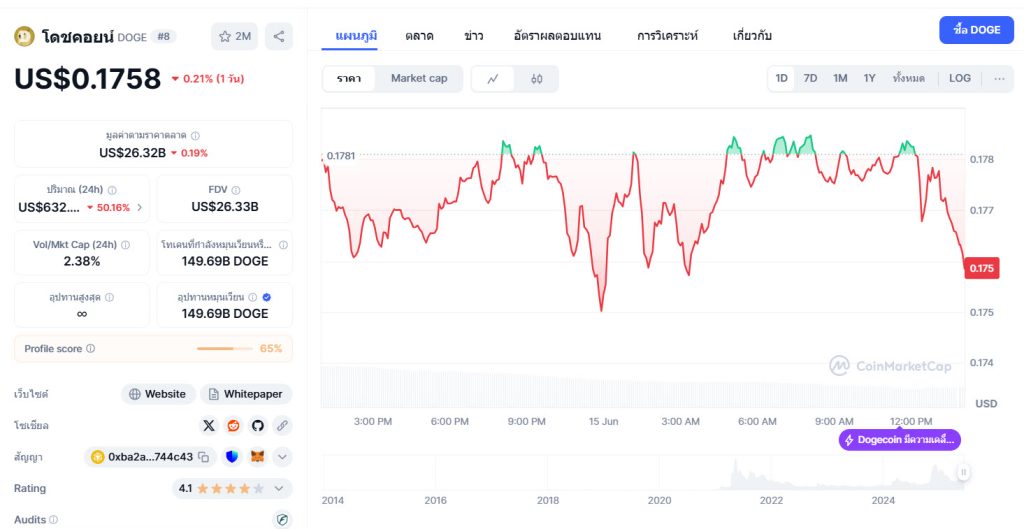Click the timeline range pause handle
The height and width of the screenshot is (529, 1024).
(963, 473)
